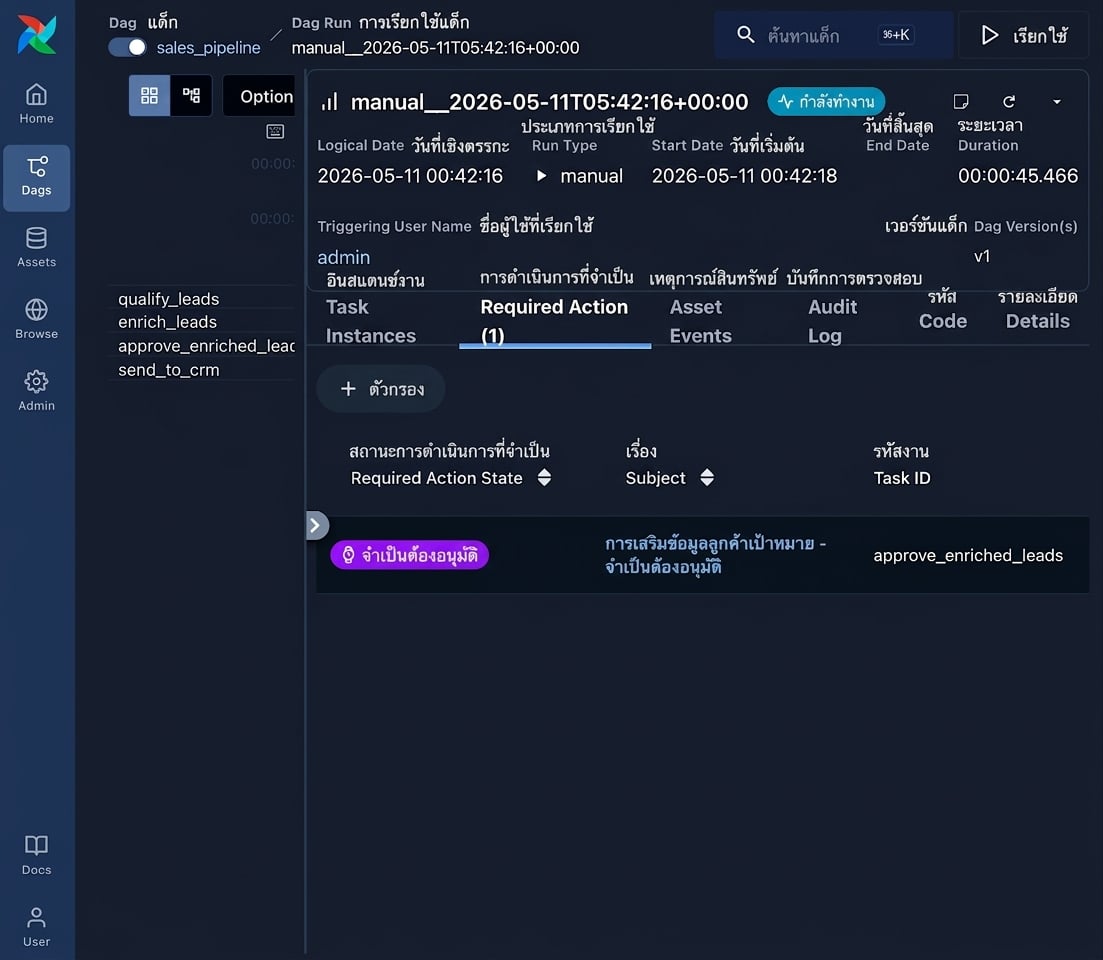Switch to the Task Instances tab
Image resolution: width=1103 pixels, height=960 pixels.
tap(371, 321)
